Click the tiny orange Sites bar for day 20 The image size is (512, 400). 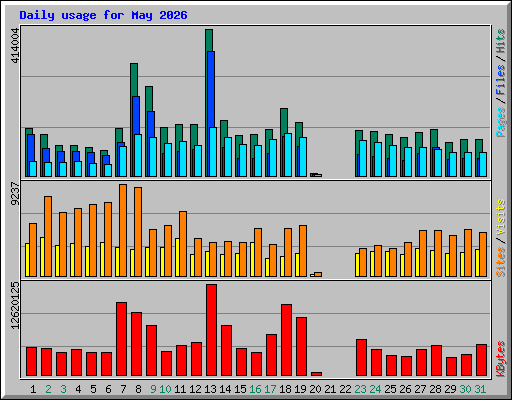coord(318,274)
